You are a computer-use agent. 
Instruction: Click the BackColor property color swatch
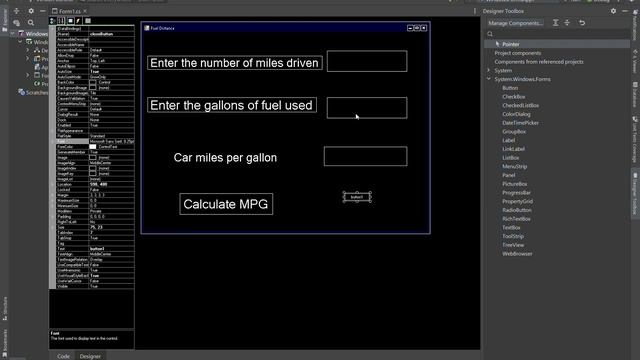click(93, 82)
